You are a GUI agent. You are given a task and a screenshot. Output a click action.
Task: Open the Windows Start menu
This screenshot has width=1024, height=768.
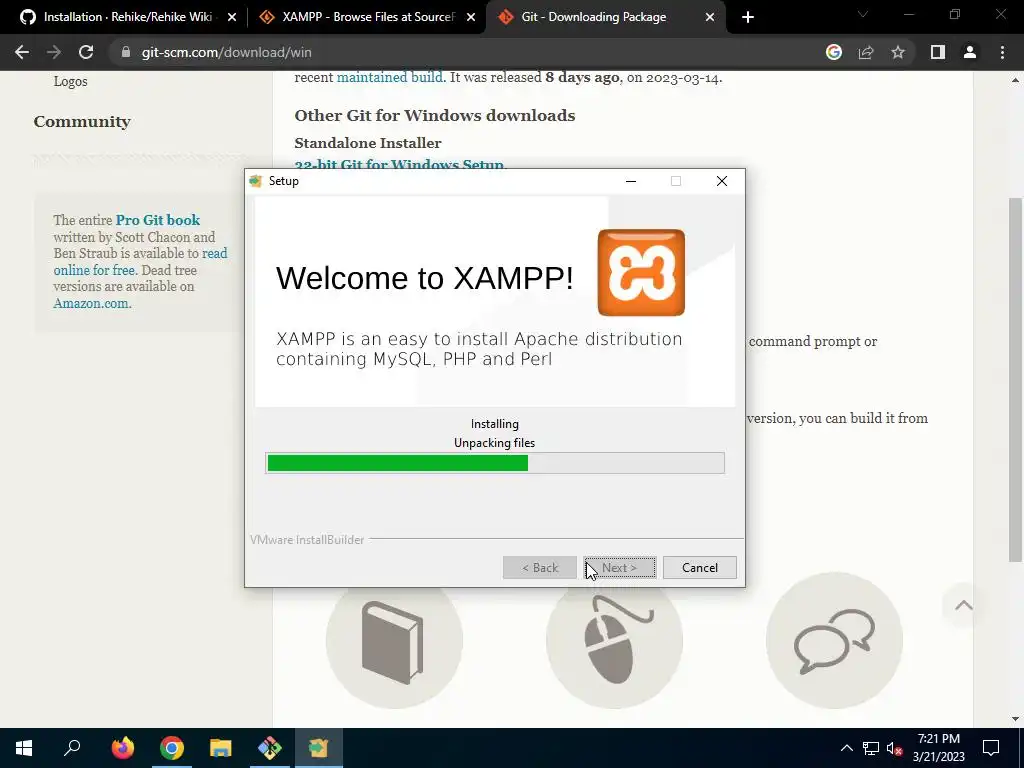pyautogui.click(x=24, y=748)
